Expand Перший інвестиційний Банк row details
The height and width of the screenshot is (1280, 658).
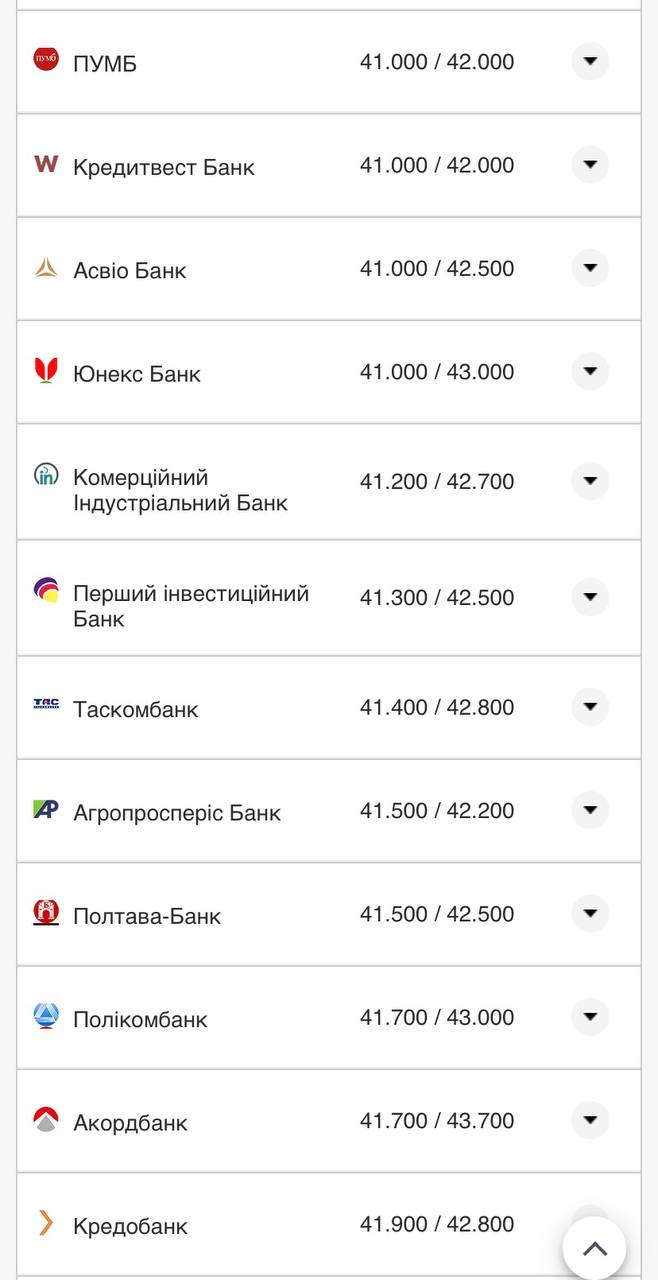[x=590, y=597]
